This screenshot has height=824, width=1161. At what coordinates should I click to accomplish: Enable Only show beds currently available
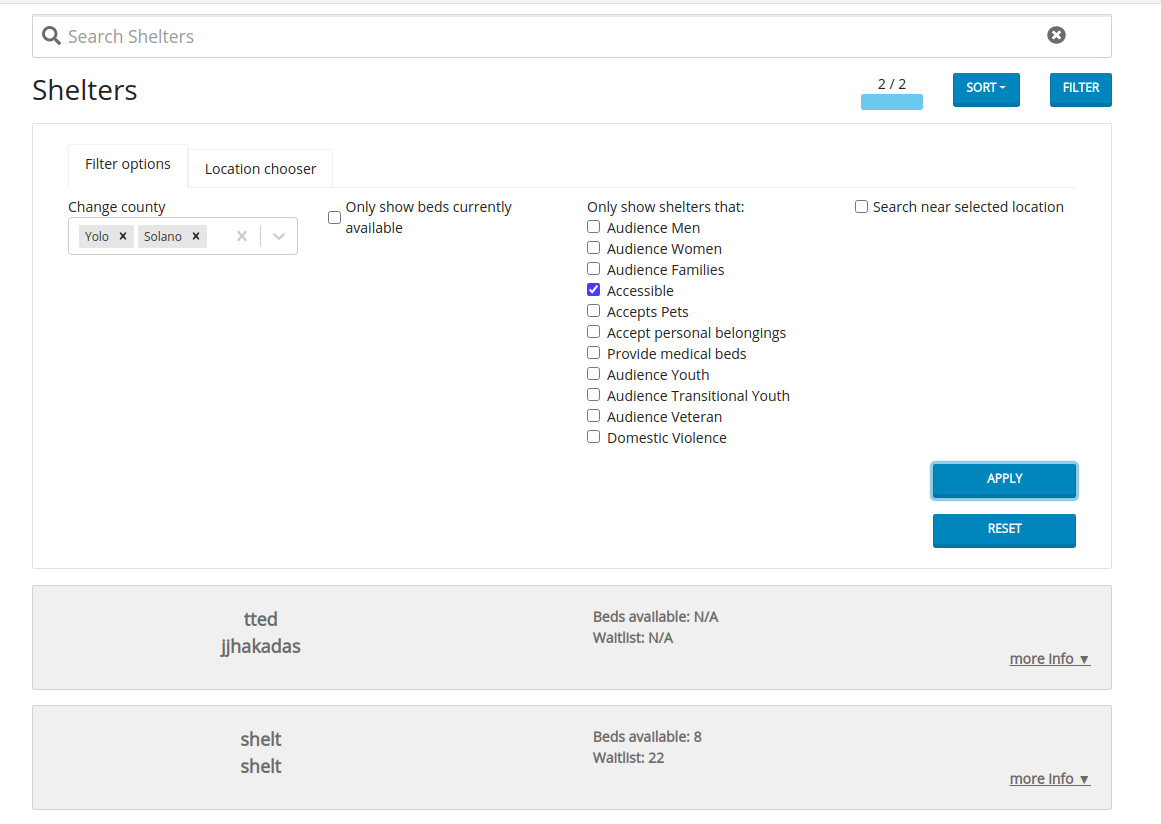pyautogui.click(x=334, y=216)
